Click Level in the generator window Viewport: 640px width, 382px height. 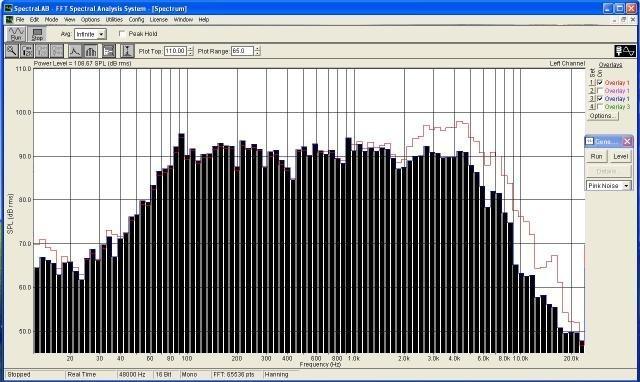[x=620, y=156]
